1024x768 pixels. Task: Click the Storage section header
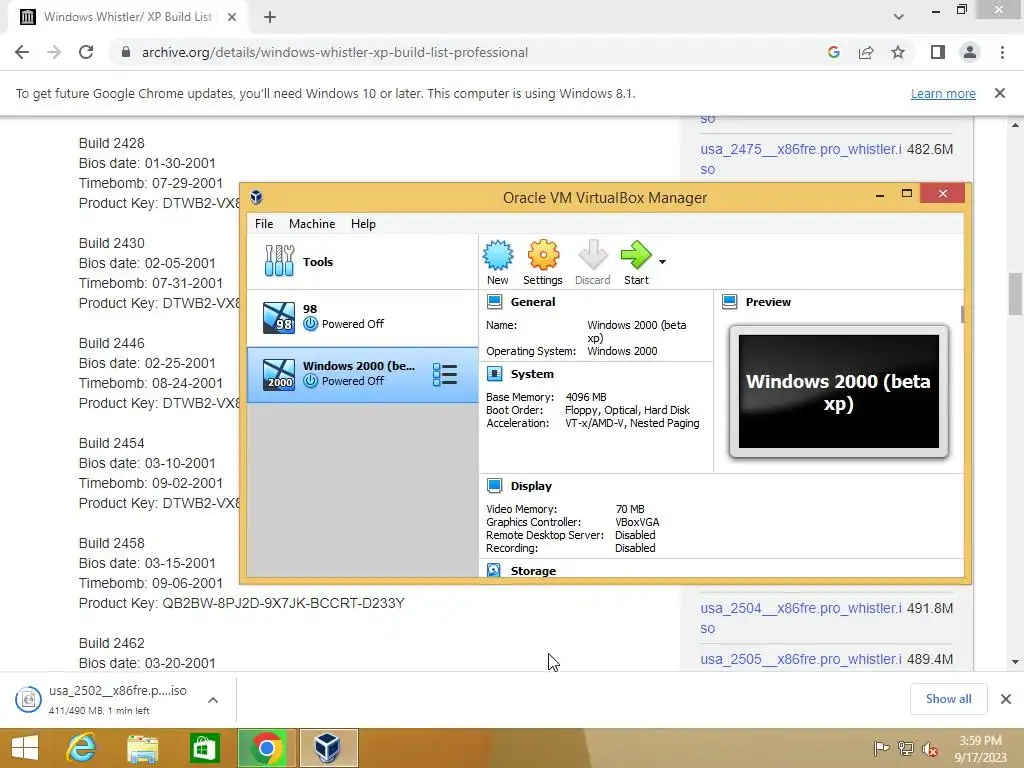point(533,571)
